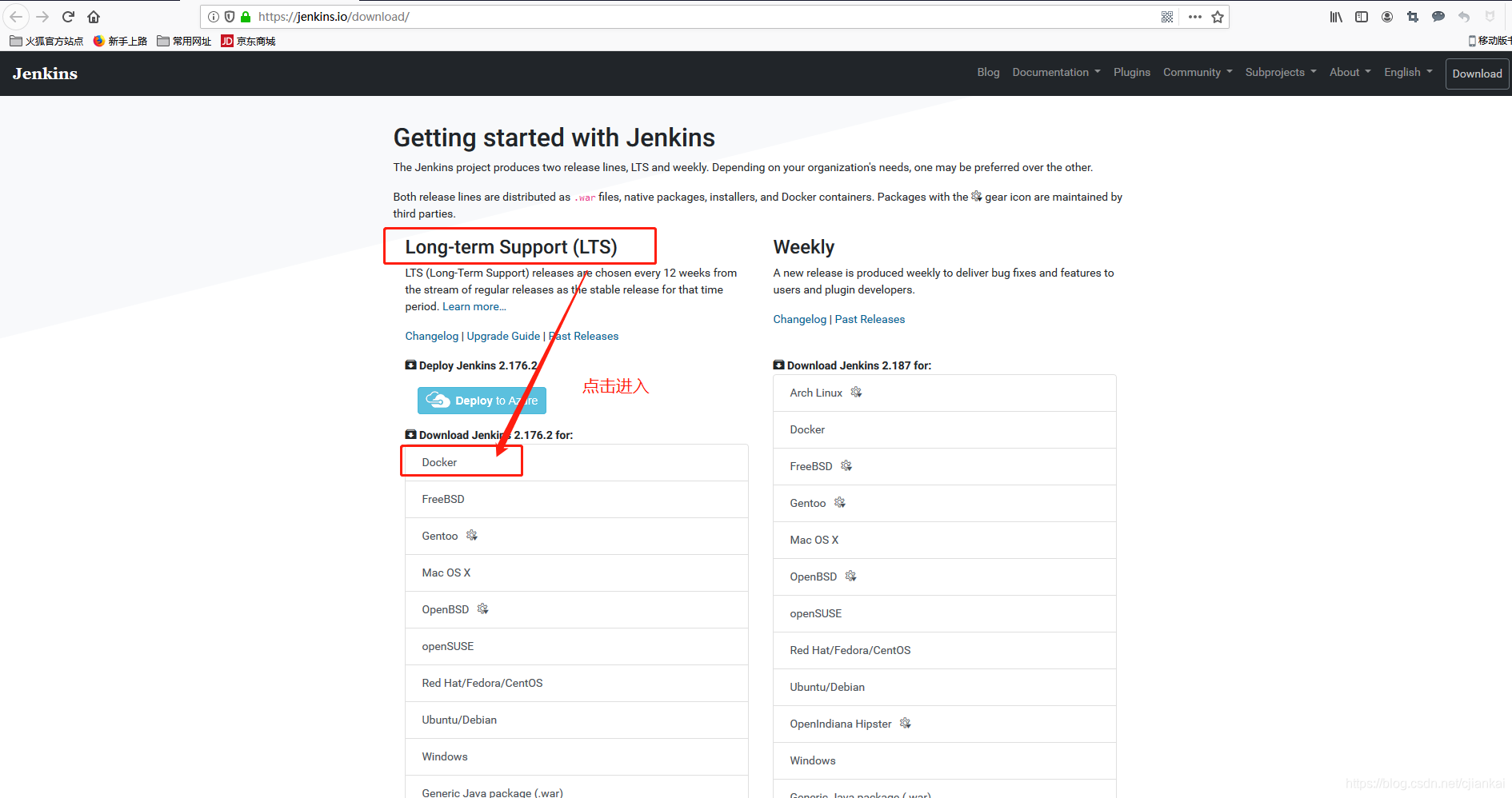Select Docker under Weekly downloads
Screen dimensions: 1512x798
point(945,429)
